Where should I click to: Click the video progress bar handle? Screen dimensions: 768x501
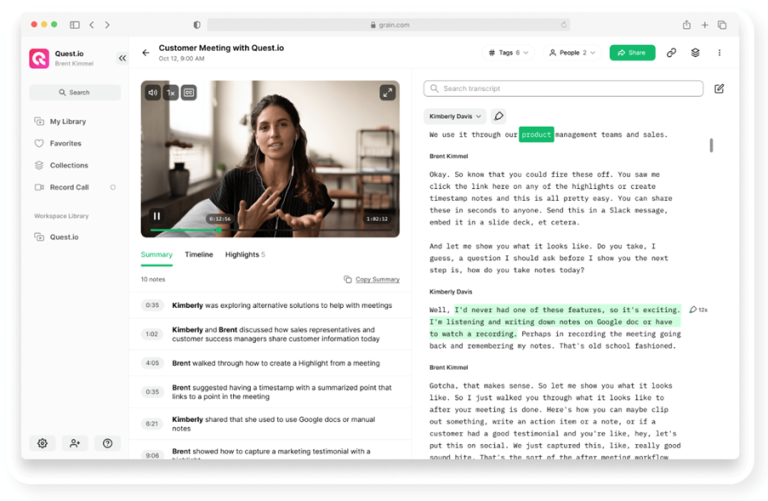(x=219, y=230)
